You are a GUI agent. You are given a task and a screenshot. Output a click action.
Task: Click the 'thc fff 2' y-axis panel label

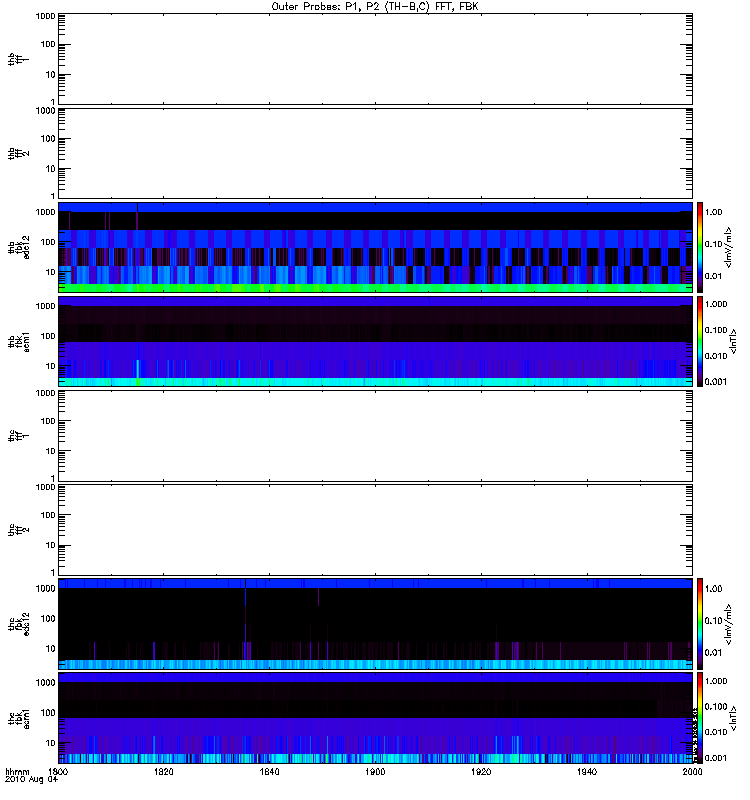(x=18, y=530)
